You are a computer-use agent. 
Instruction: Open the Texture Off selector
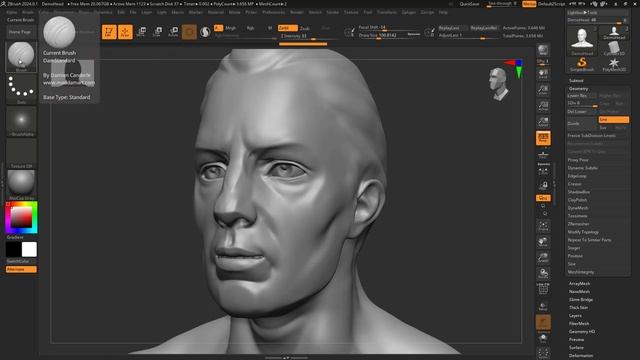(x=21, y=153)
